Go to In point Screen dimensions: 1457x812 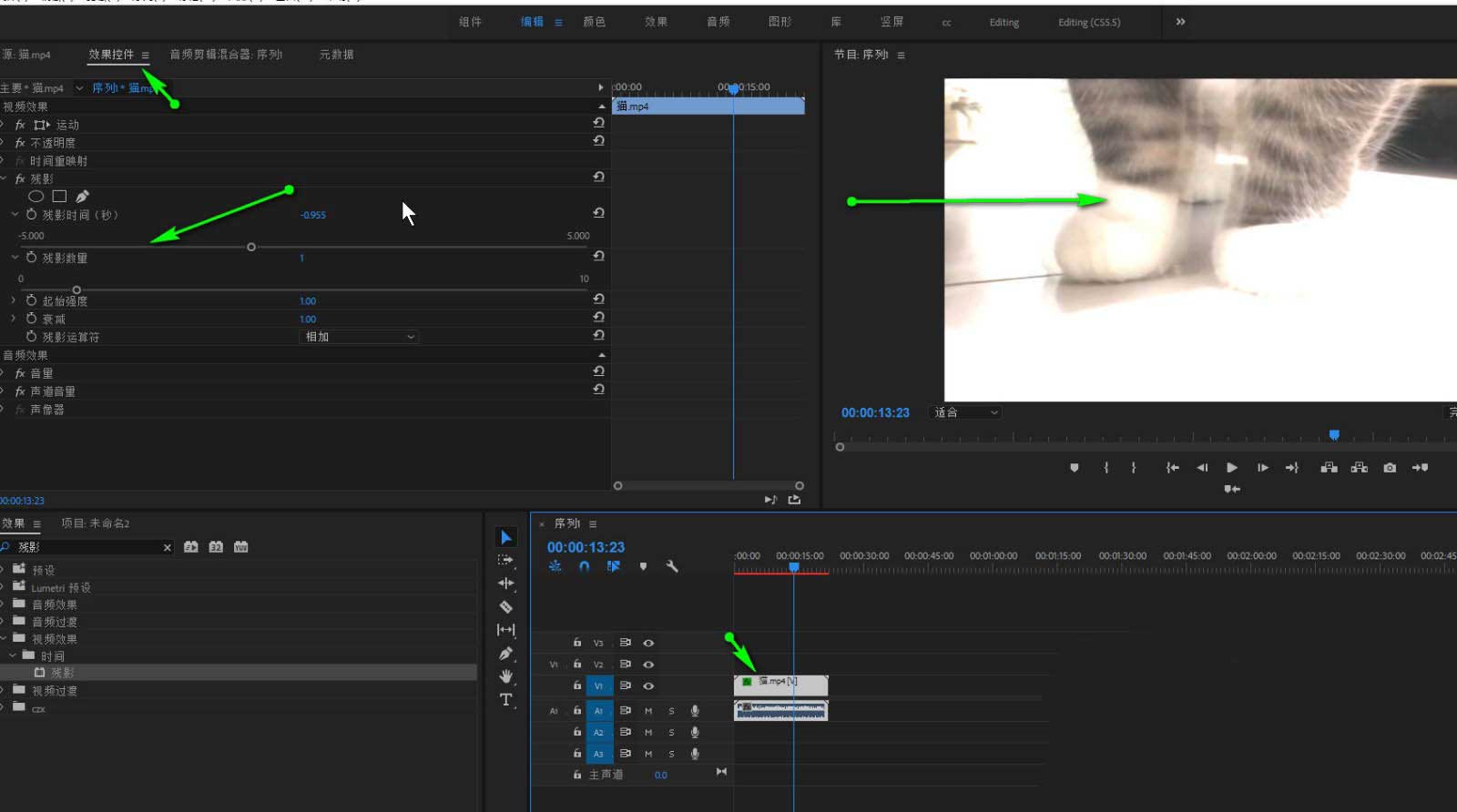tap(1173, 468)
